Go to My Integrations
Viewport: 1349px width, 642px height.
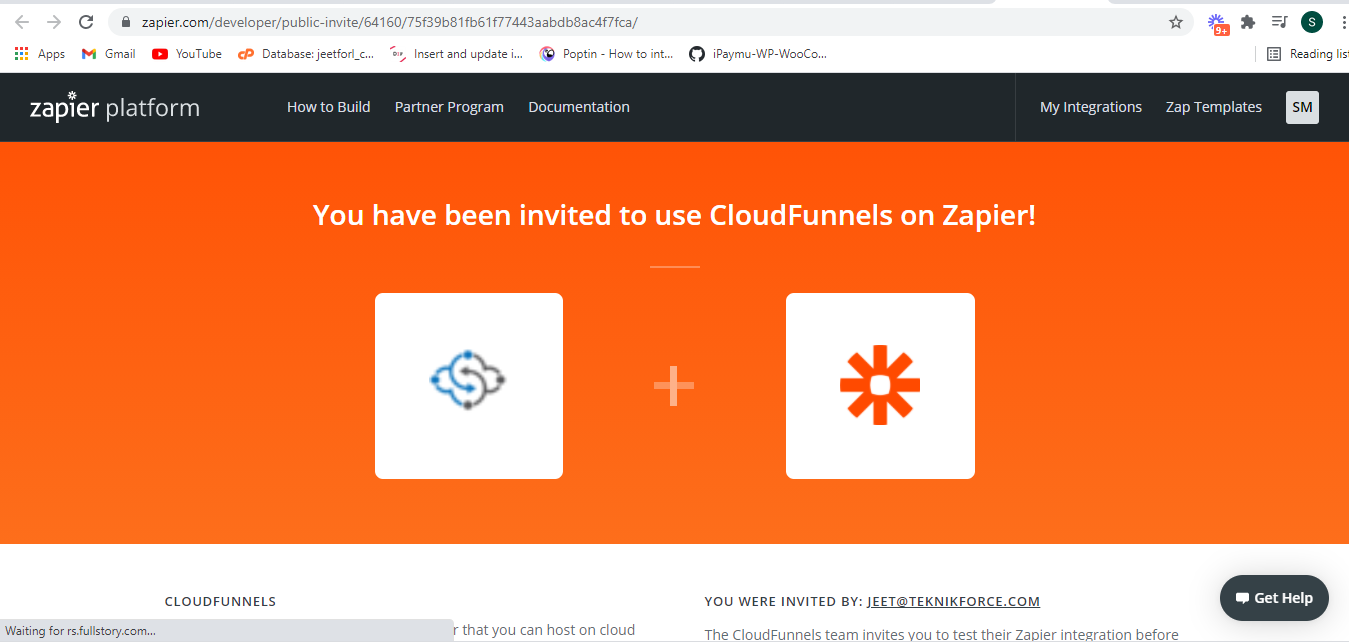click(1091, 107)
